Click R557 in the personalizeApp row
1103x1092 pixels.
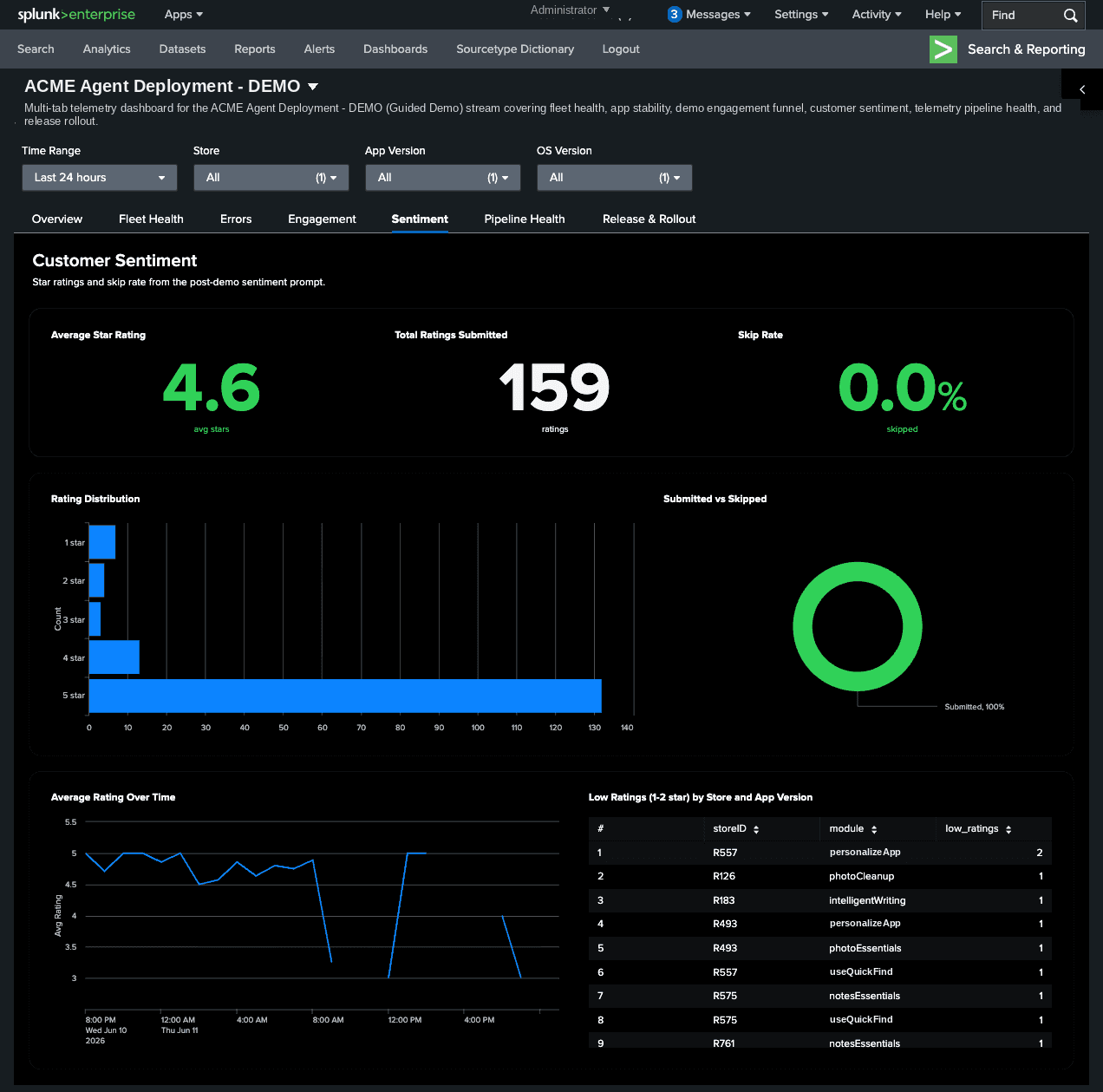click(x=725, y=853)
